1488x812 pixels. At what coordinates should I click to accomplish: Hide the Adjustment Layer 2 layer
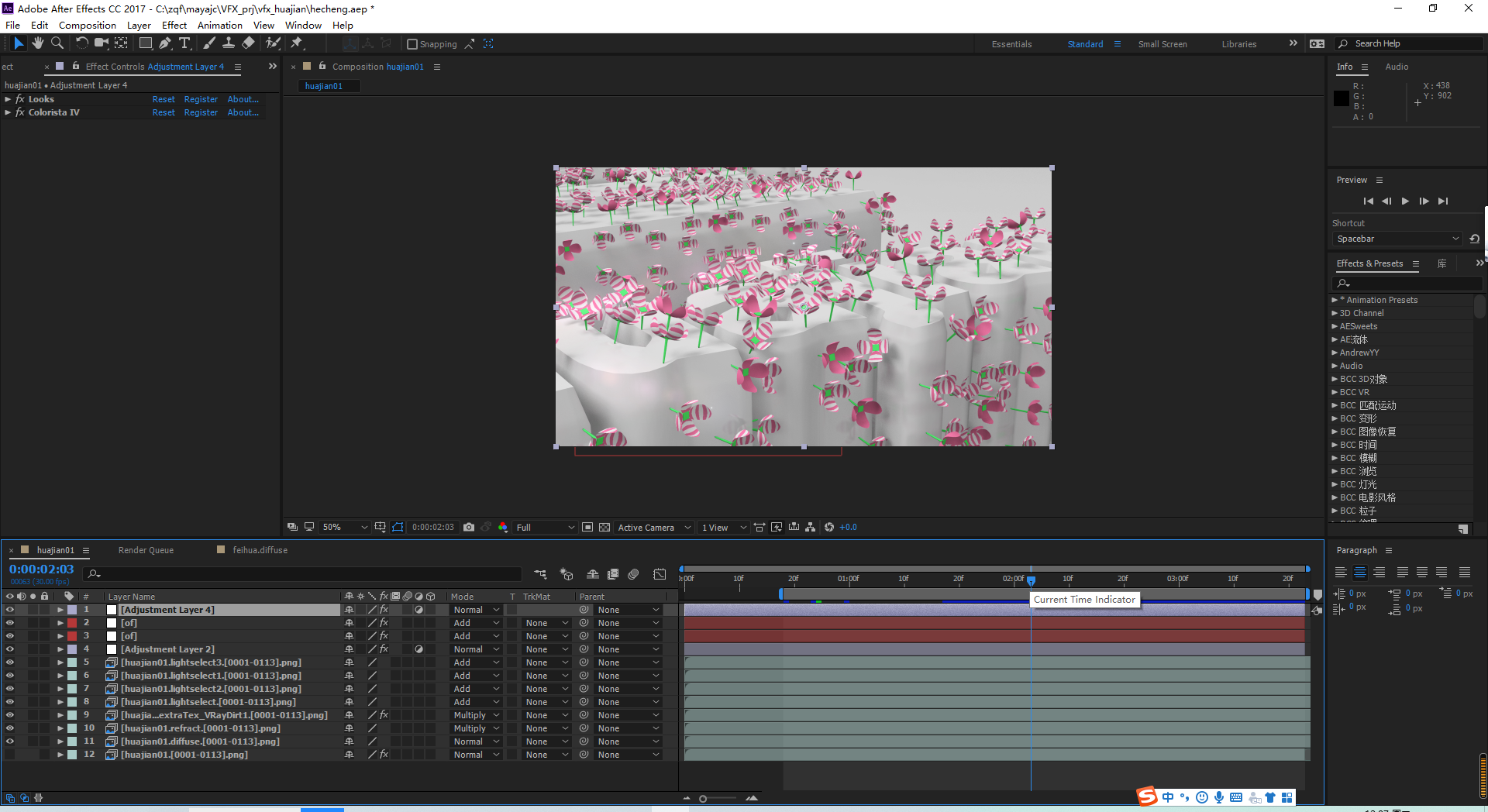9,649
